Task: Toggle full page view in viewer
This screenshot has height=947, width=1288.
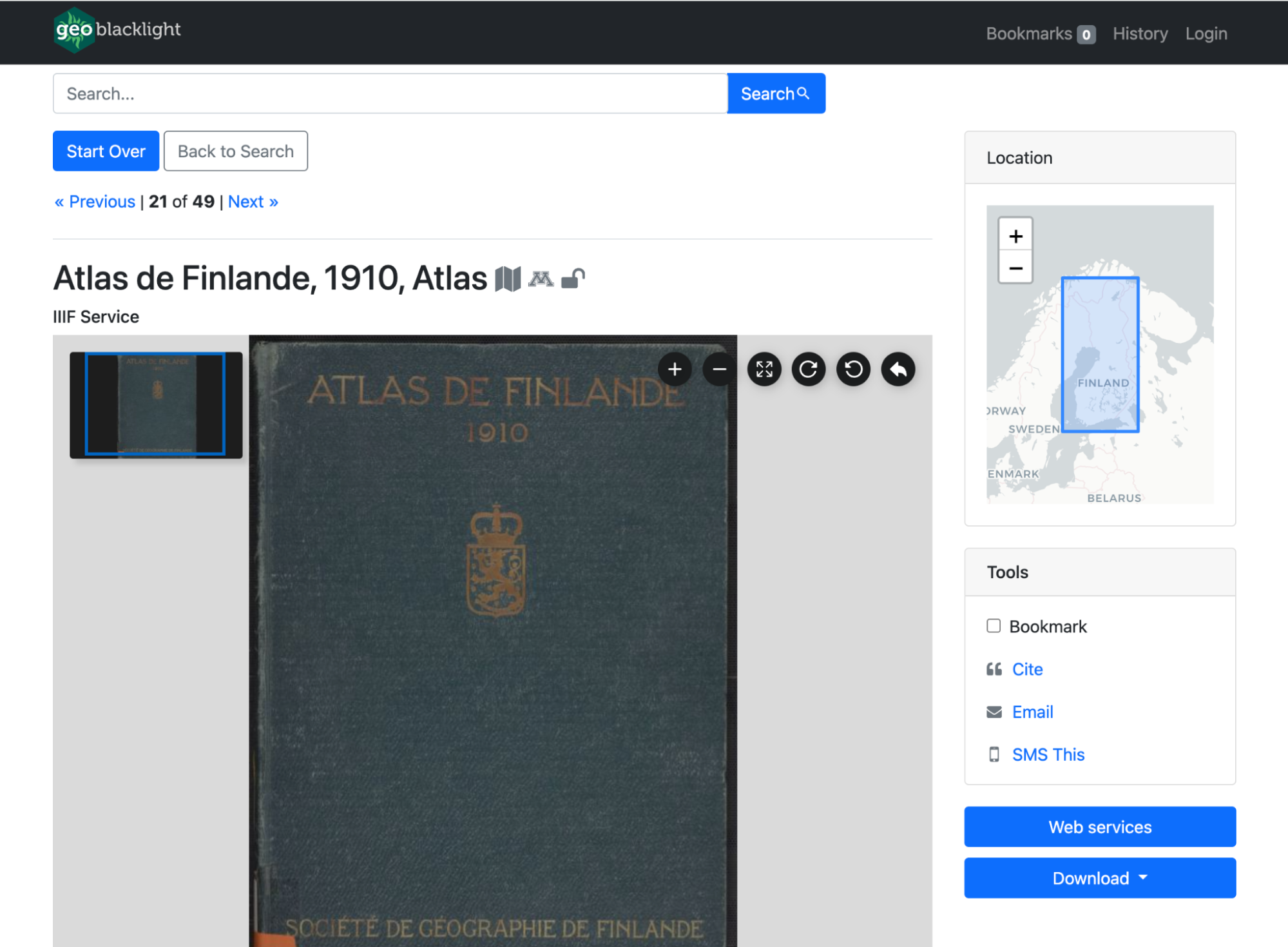Action: coord(764,369)
